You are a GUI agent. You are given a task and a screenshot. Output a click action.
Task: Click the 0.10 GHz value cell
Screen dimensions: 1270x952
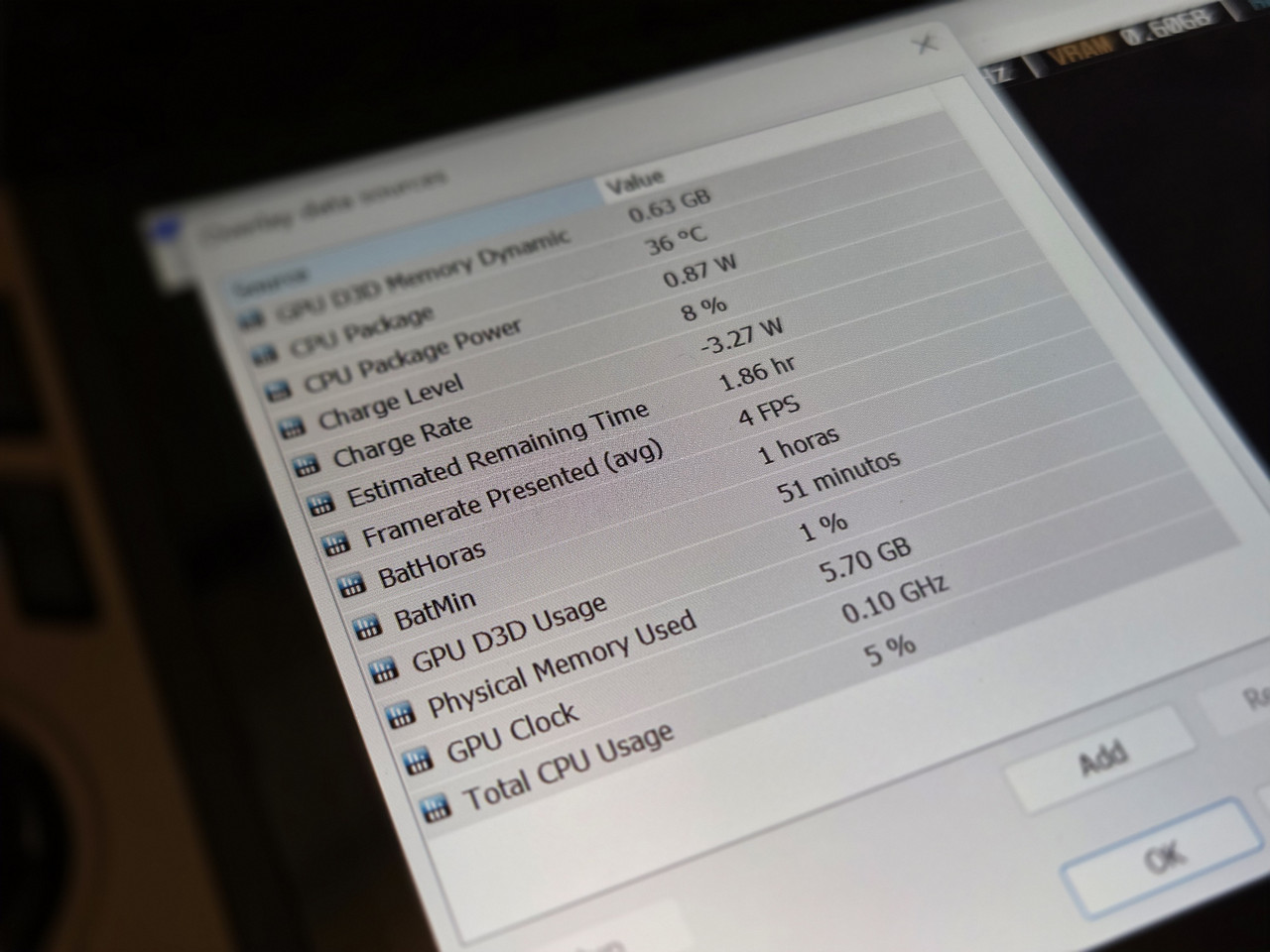pyautogui.click(x=894, y=599)
